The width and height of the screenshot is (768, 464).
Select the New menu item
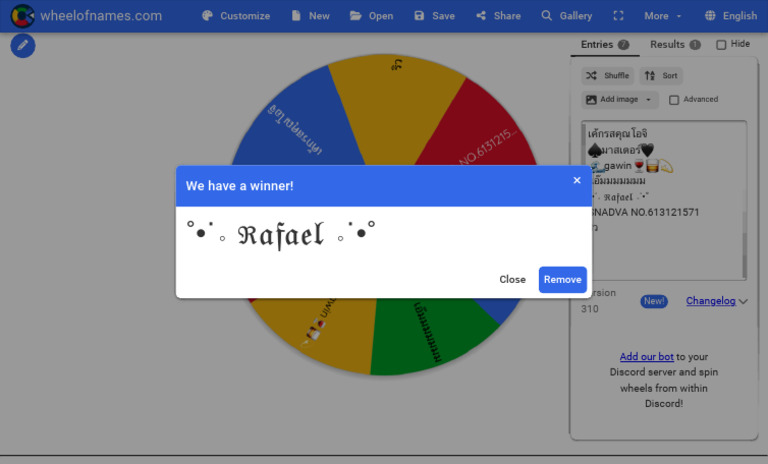(311, 16)
